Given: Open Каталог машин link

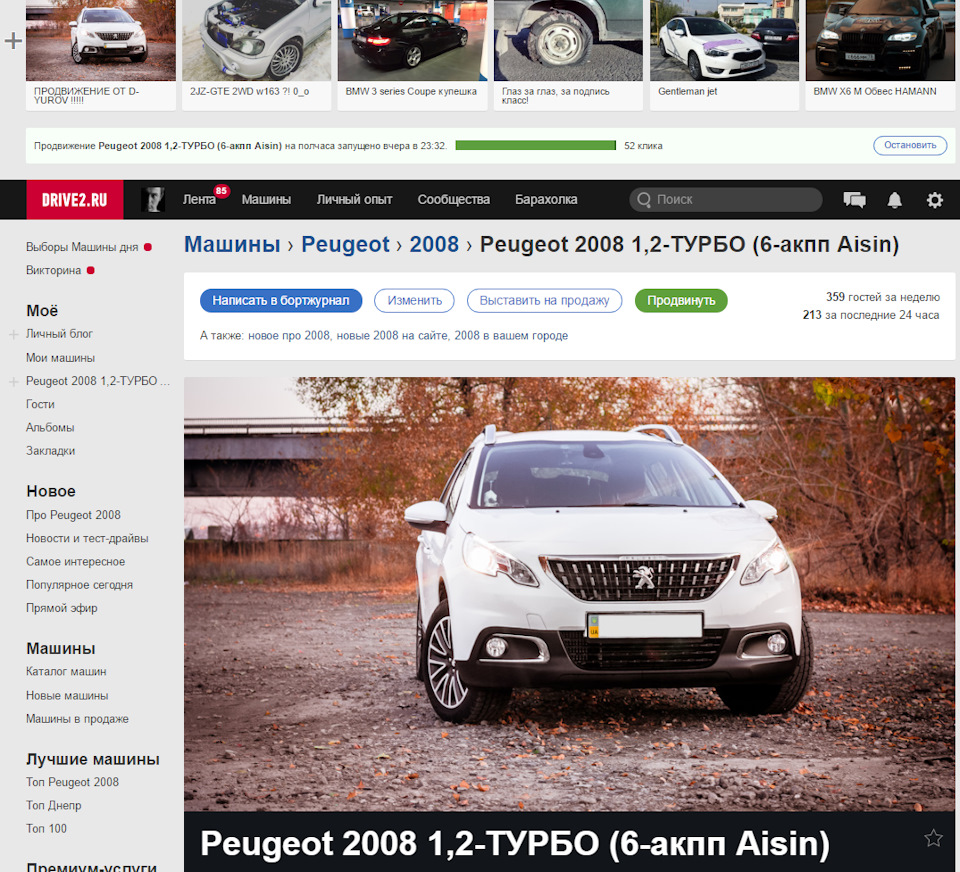Looking at the screenshot, I should 66,672.
